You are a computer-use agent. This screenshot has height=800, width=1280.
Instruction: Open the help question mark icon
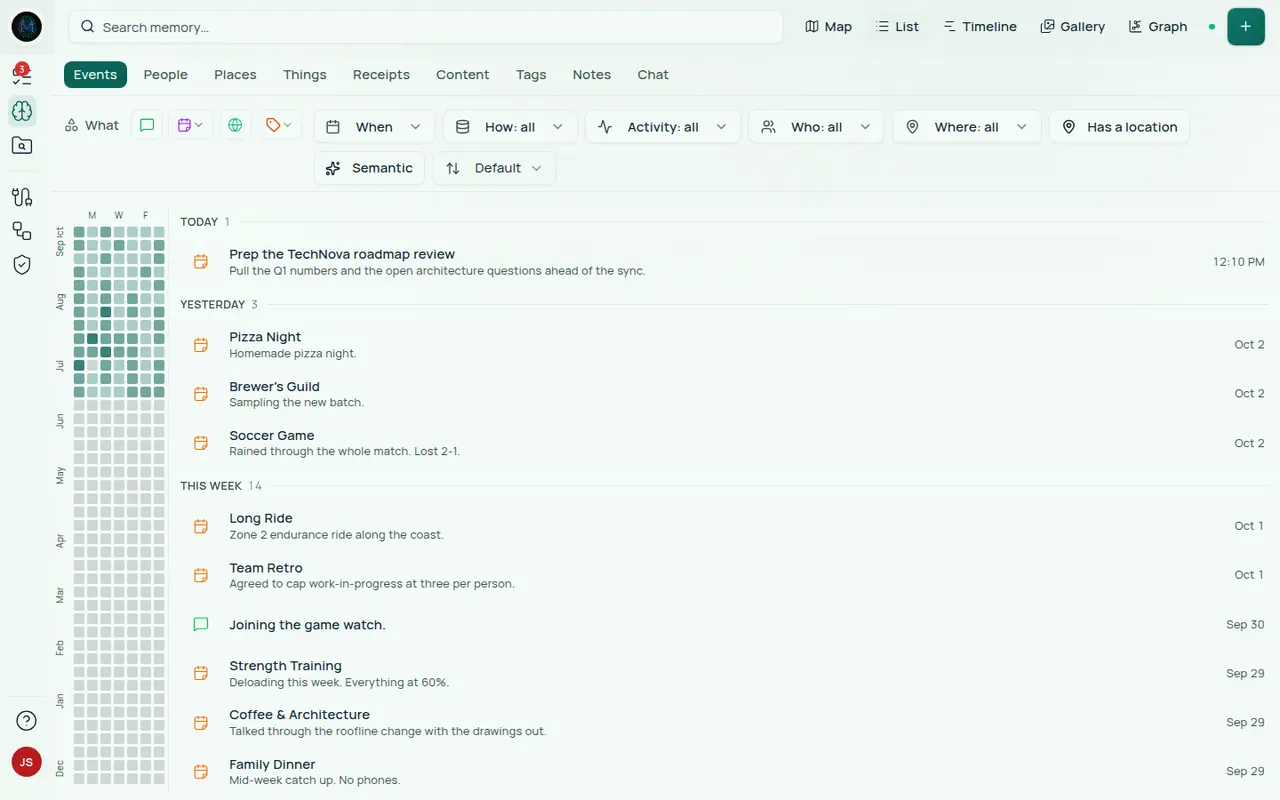27,721
